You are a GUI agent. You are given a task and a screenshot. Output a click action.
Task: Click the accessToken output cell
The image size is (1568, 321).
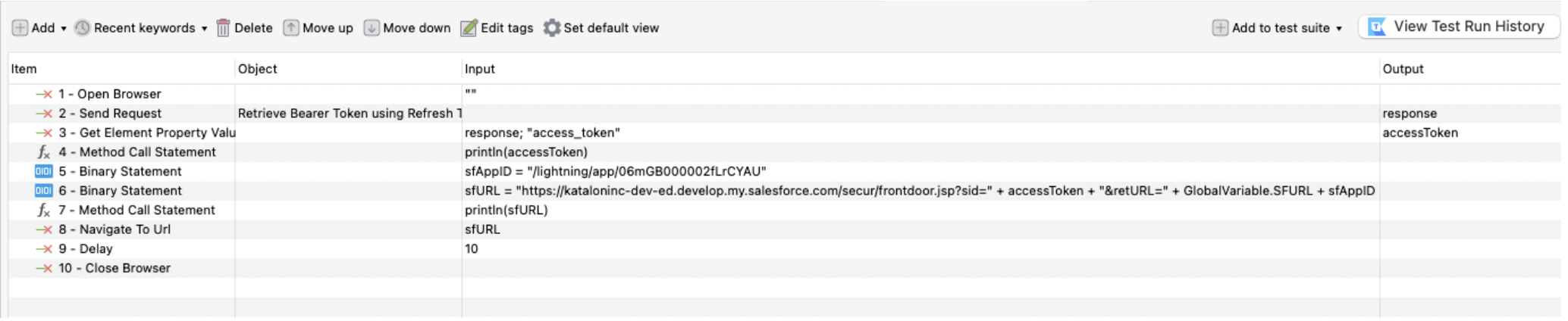[x=1419, y=132]
